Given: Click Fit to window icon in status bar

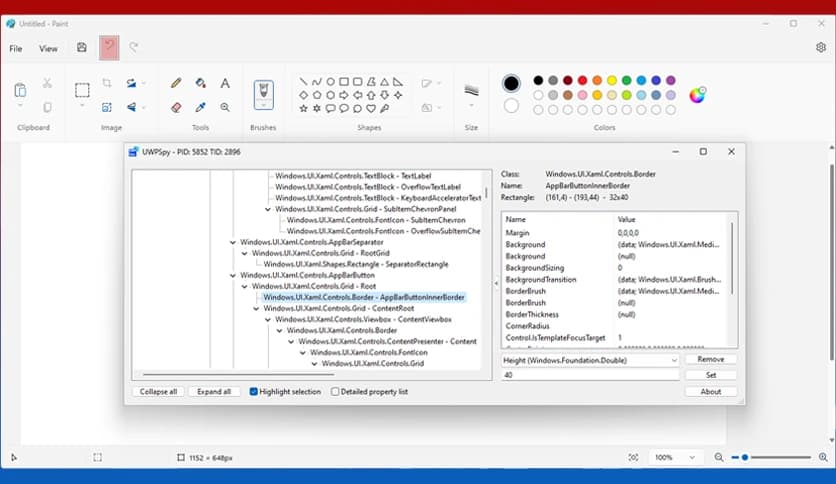Looking at the screenshot, I should click(633, 457).
